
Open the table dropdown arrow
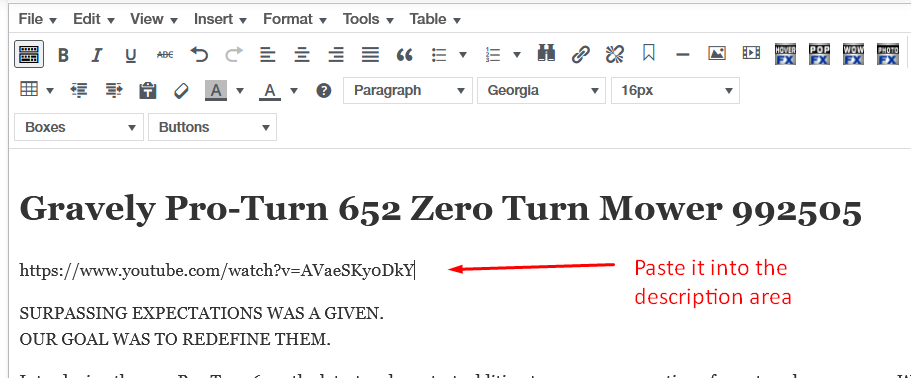click(x=49, y=91)
